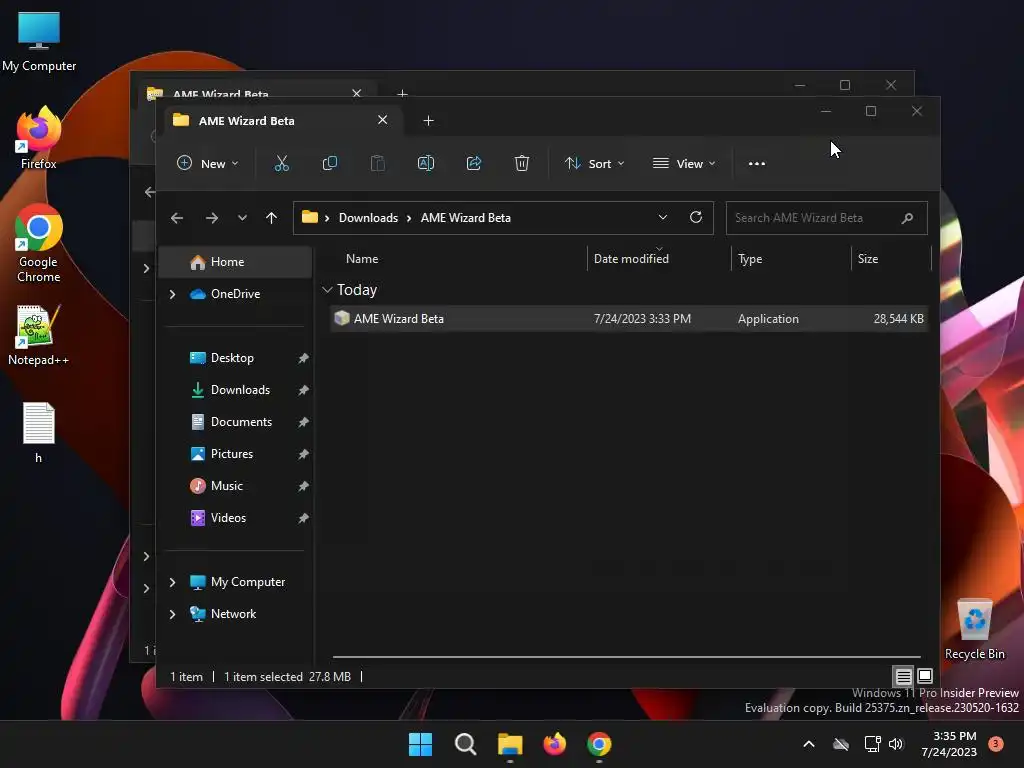Open the Sort dropdown
The height and width of the screenshot is (768, 1024).
594,163
